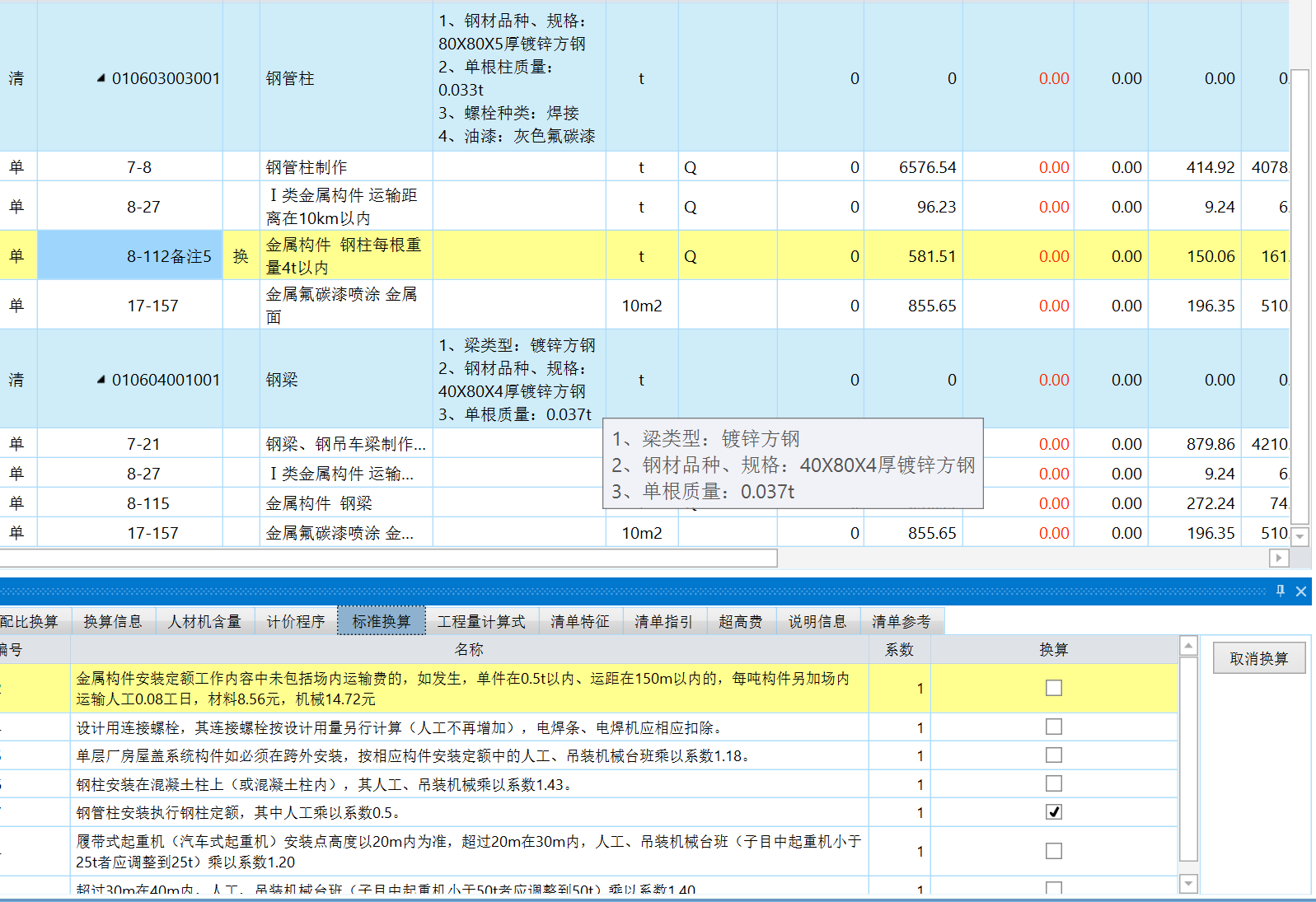
Task: Click the 581.51 price cell
Action: (913, 256)
